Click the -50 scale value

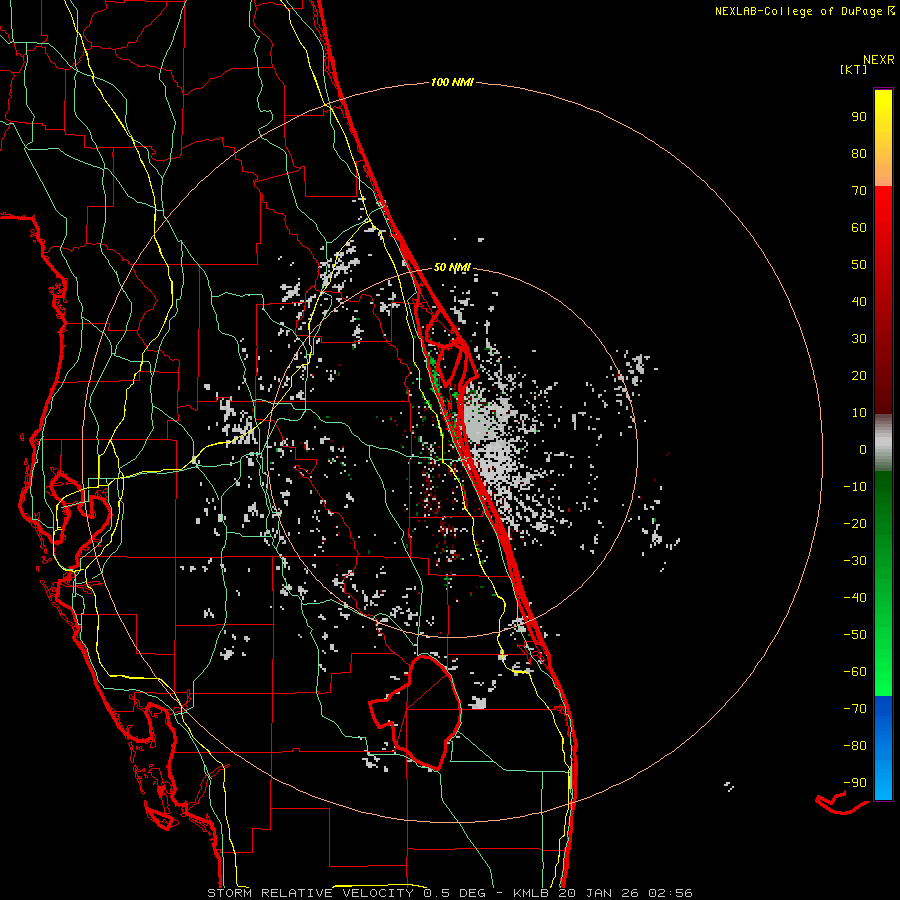855,635
